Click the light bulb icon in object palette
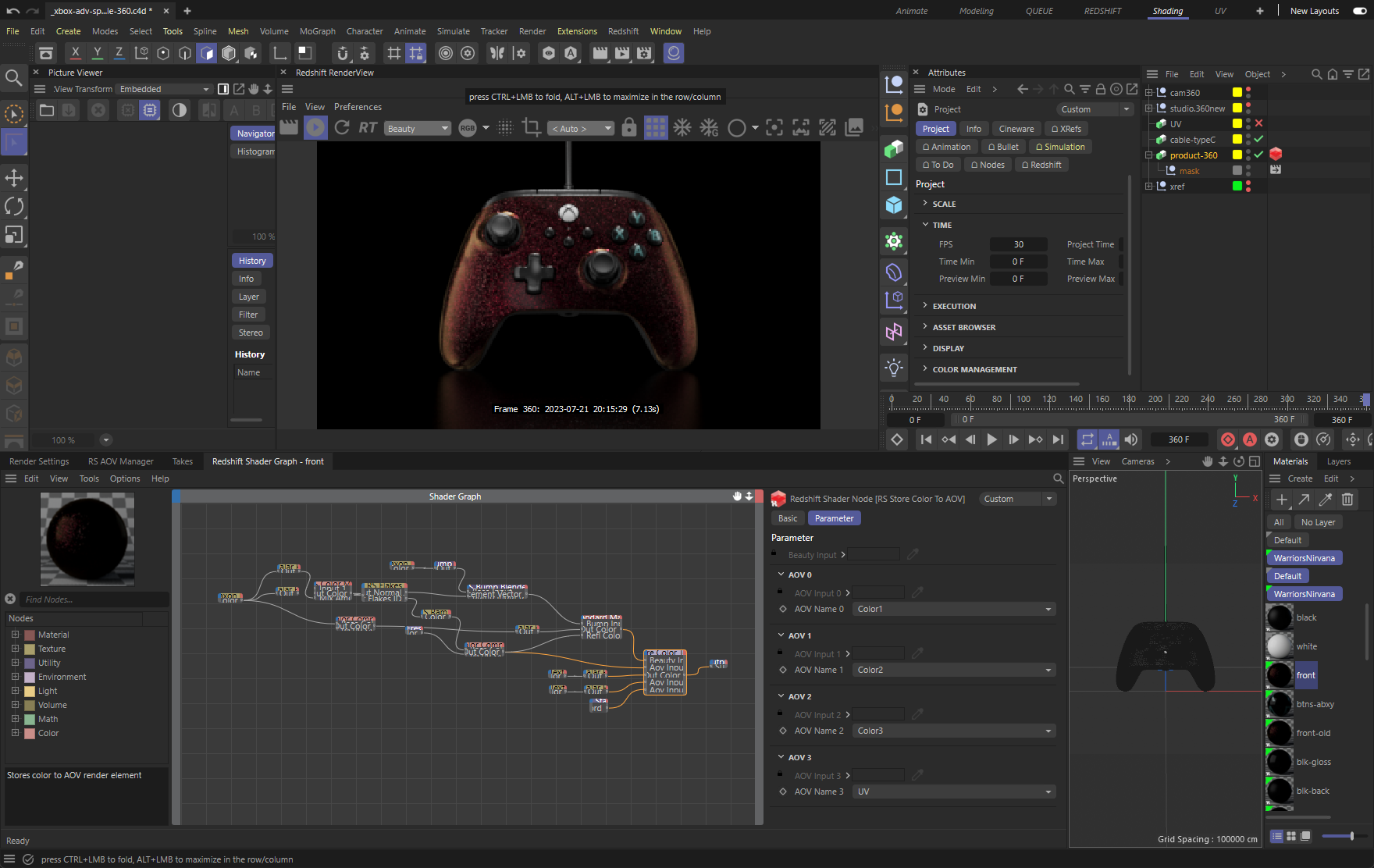The image size is (1374, 868). click(x=894, y=367)
